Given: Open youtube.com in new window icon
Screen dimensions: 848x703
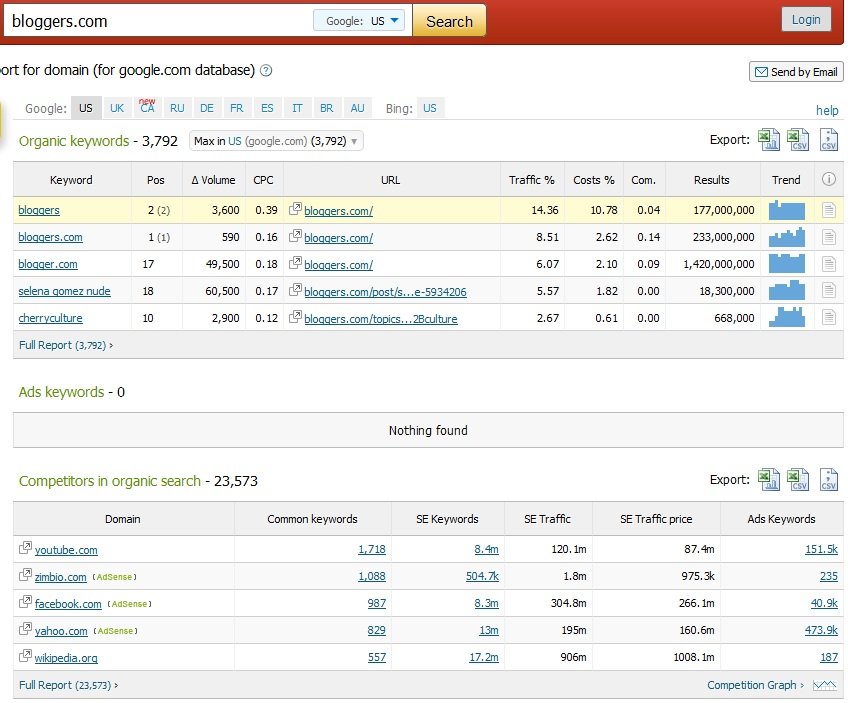Looking at the screenshot, I should (x=25, y=548).
